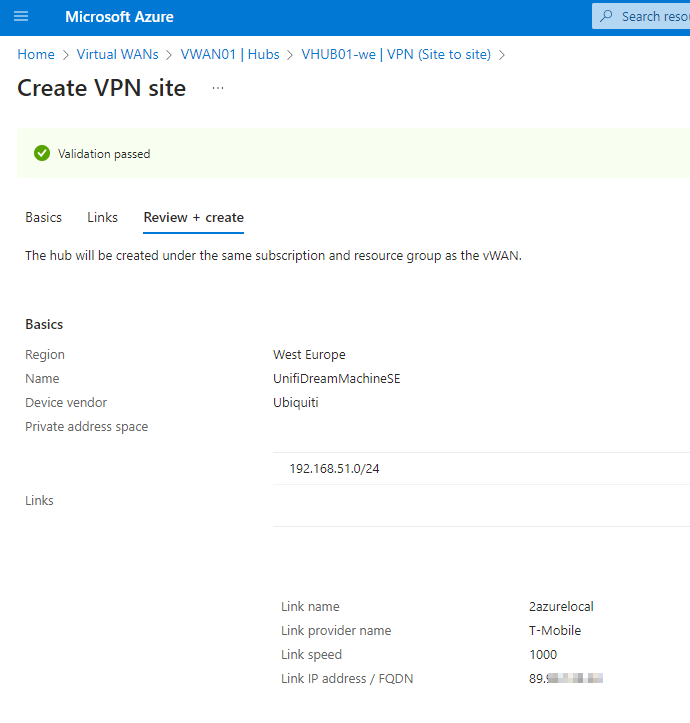Switch to the Links tab
This screenshot has height=723, width=690.
[x=102, y=217]
